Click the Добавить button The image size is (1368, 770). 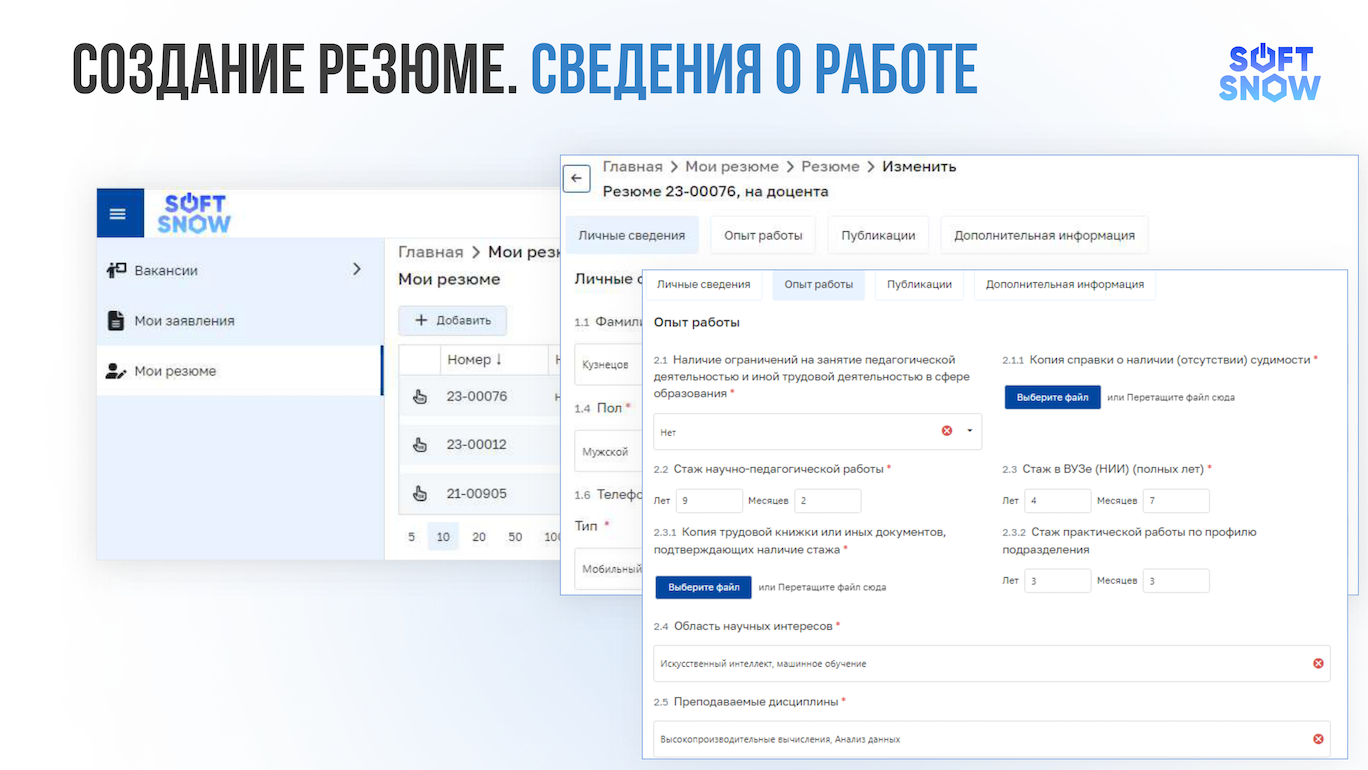pos(453,320)
